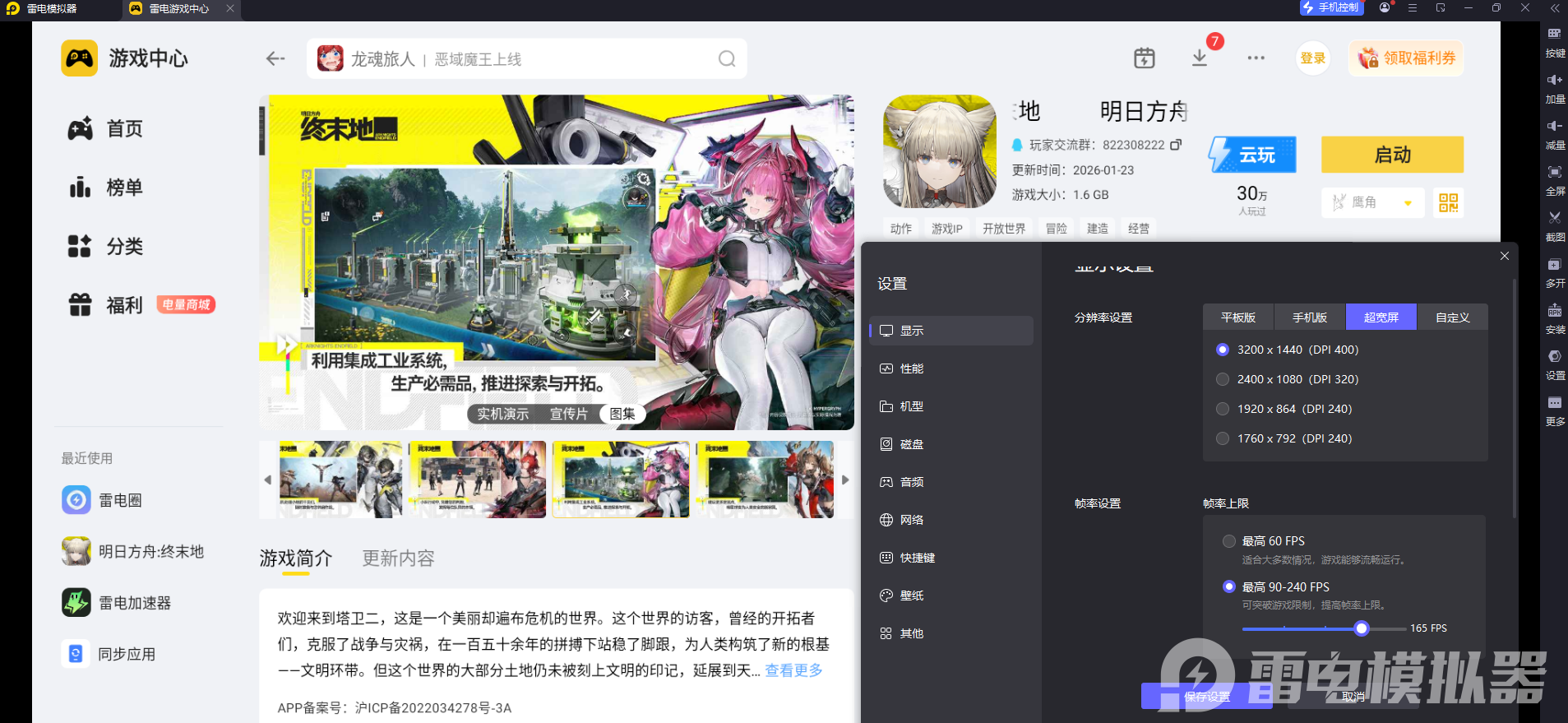Open 更多 tools in the sidebar
This screenshot has height=723, width=1568.
click(x=1554, y=411)
